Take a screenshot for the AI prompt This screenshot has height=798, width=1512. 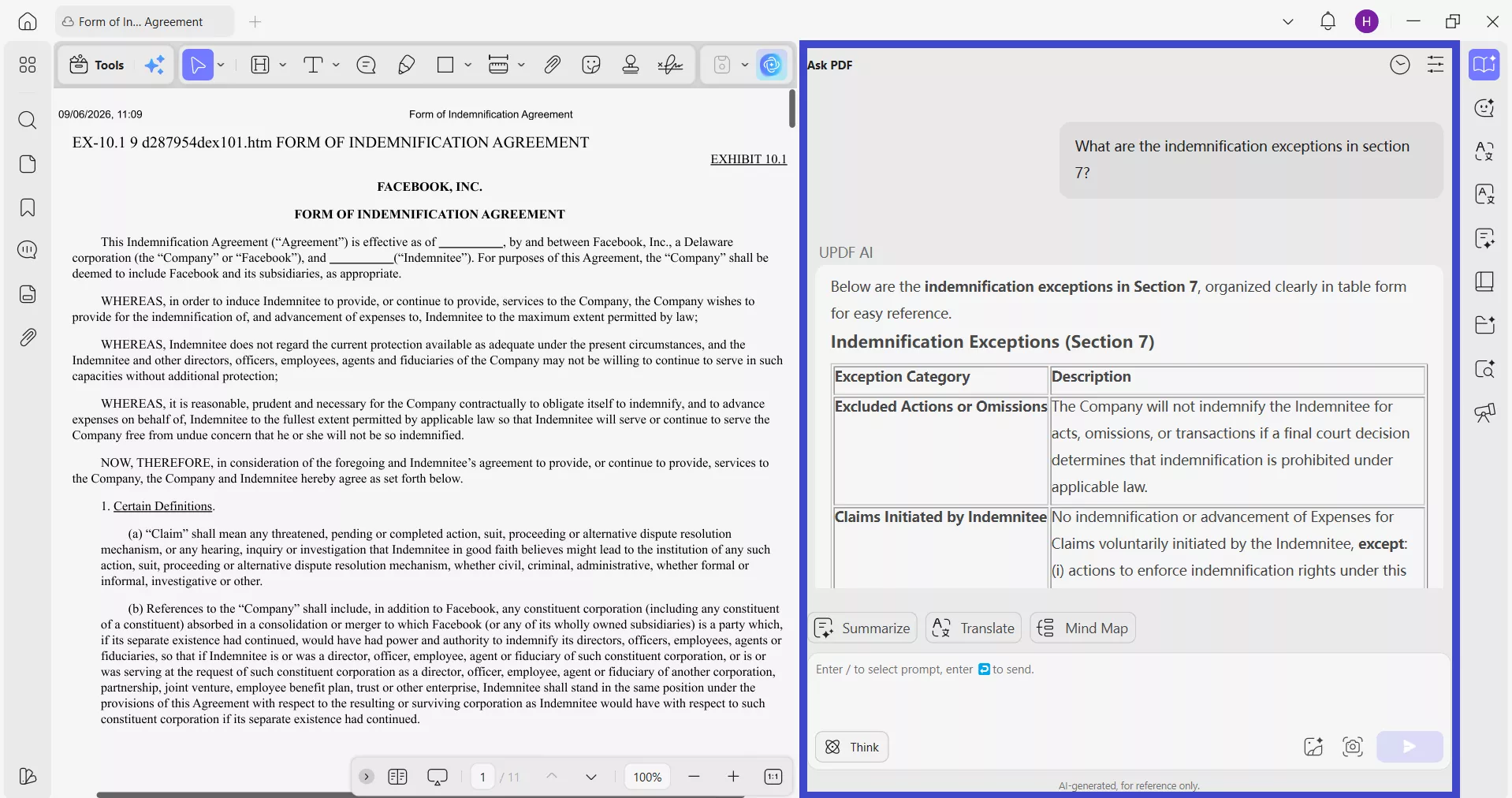pos(1353,747)
